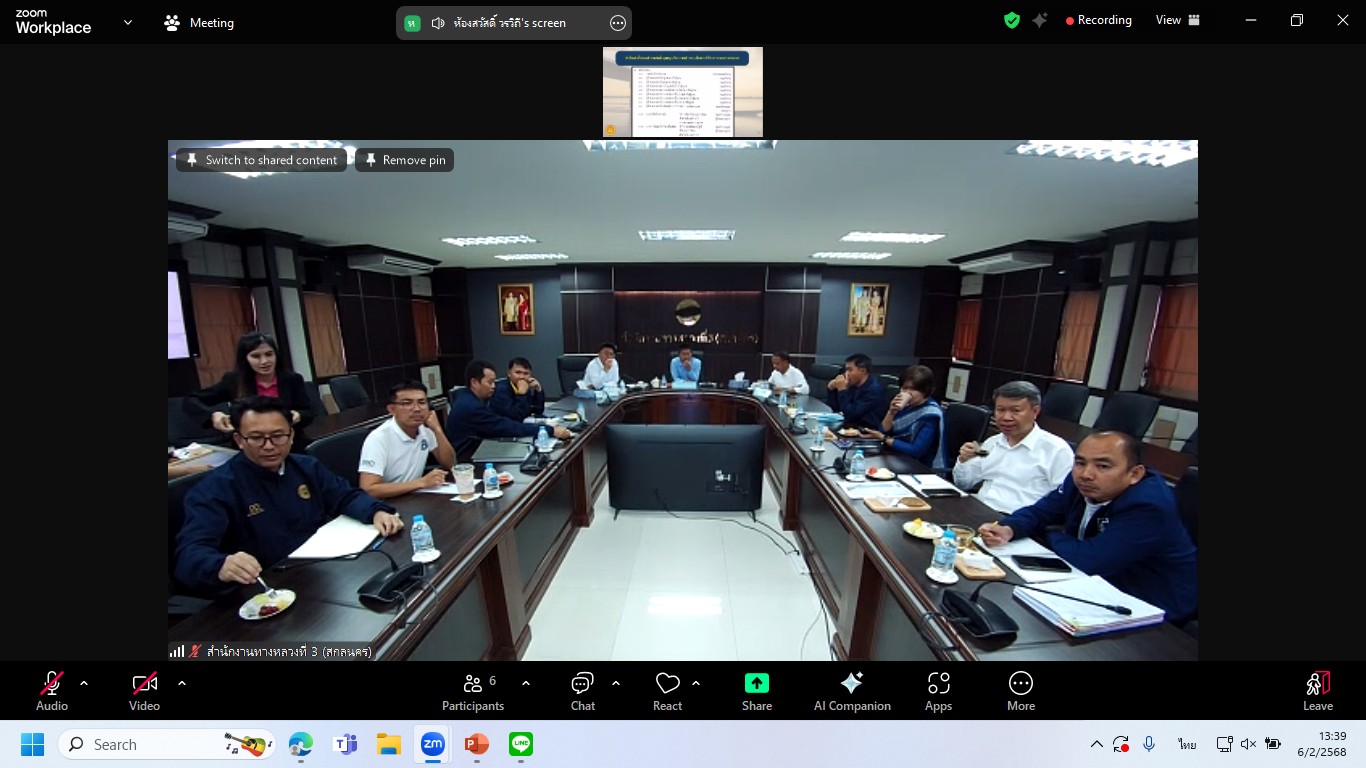The height and width of the screenshot is (768, 1366).
Task: Open the Meeting tab
Action: (199, 23)
